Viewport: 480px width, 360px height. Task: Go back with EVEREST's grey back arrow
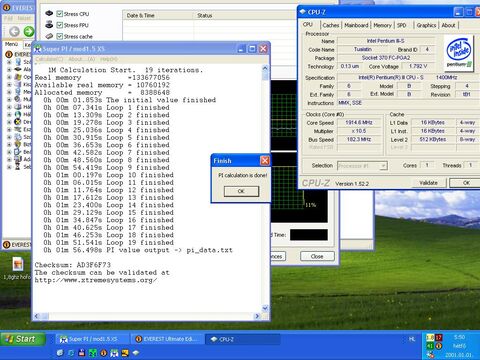pos(14,32)
